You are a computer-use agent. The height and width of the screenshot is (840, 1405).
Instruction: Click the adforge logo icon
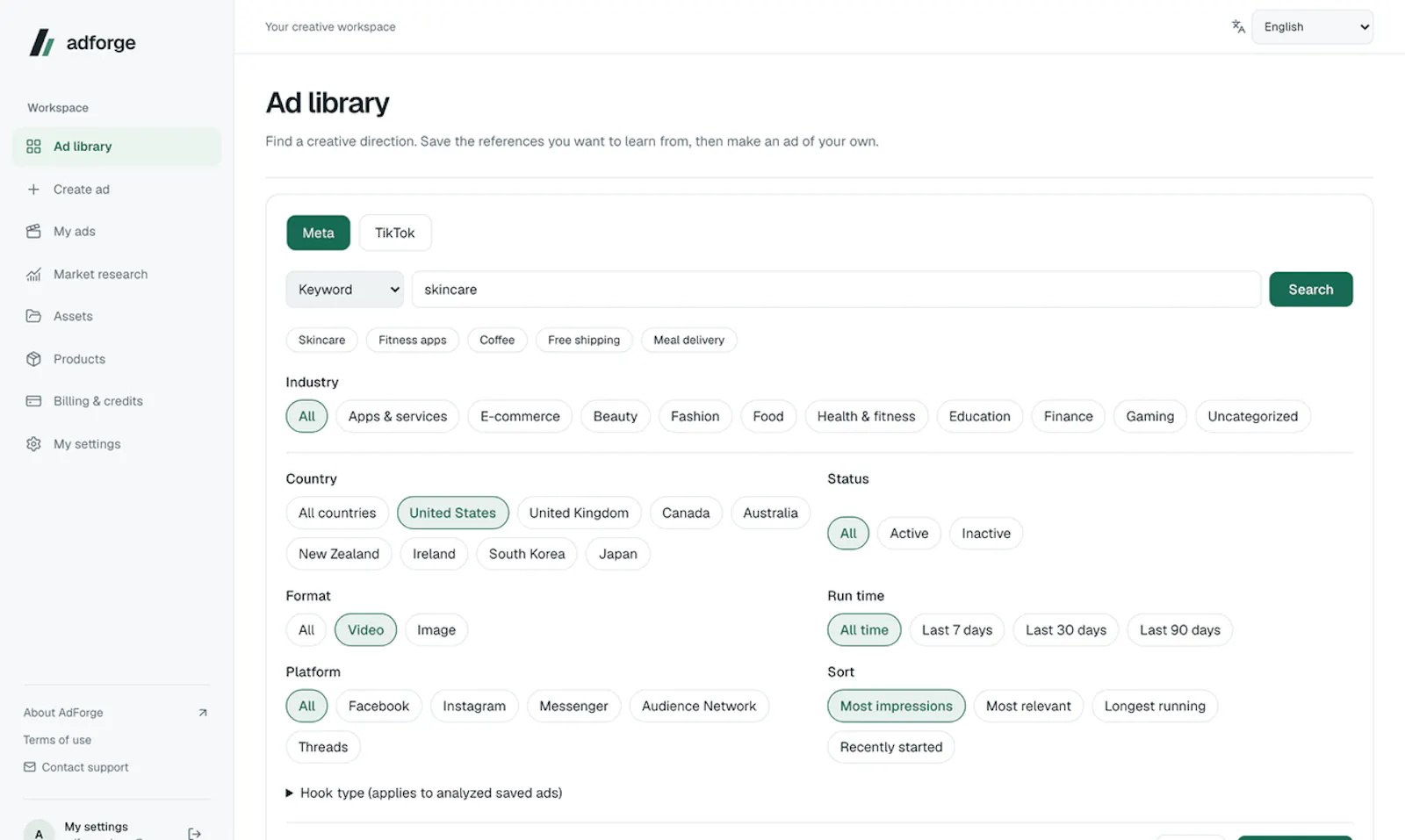tap(41, 42)
